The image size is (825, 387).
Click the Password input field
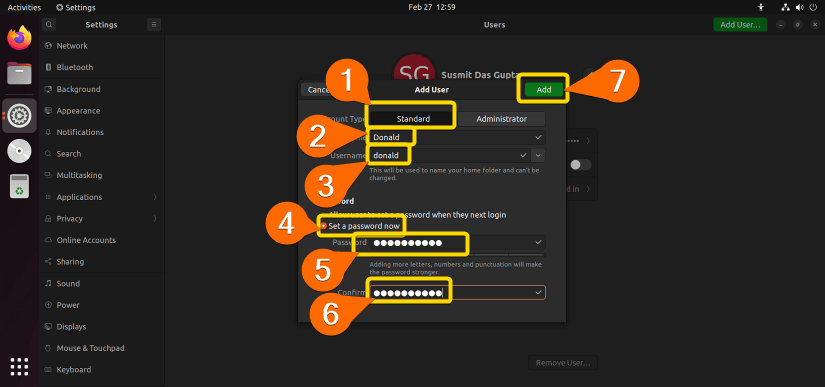(x=457, y=242)
